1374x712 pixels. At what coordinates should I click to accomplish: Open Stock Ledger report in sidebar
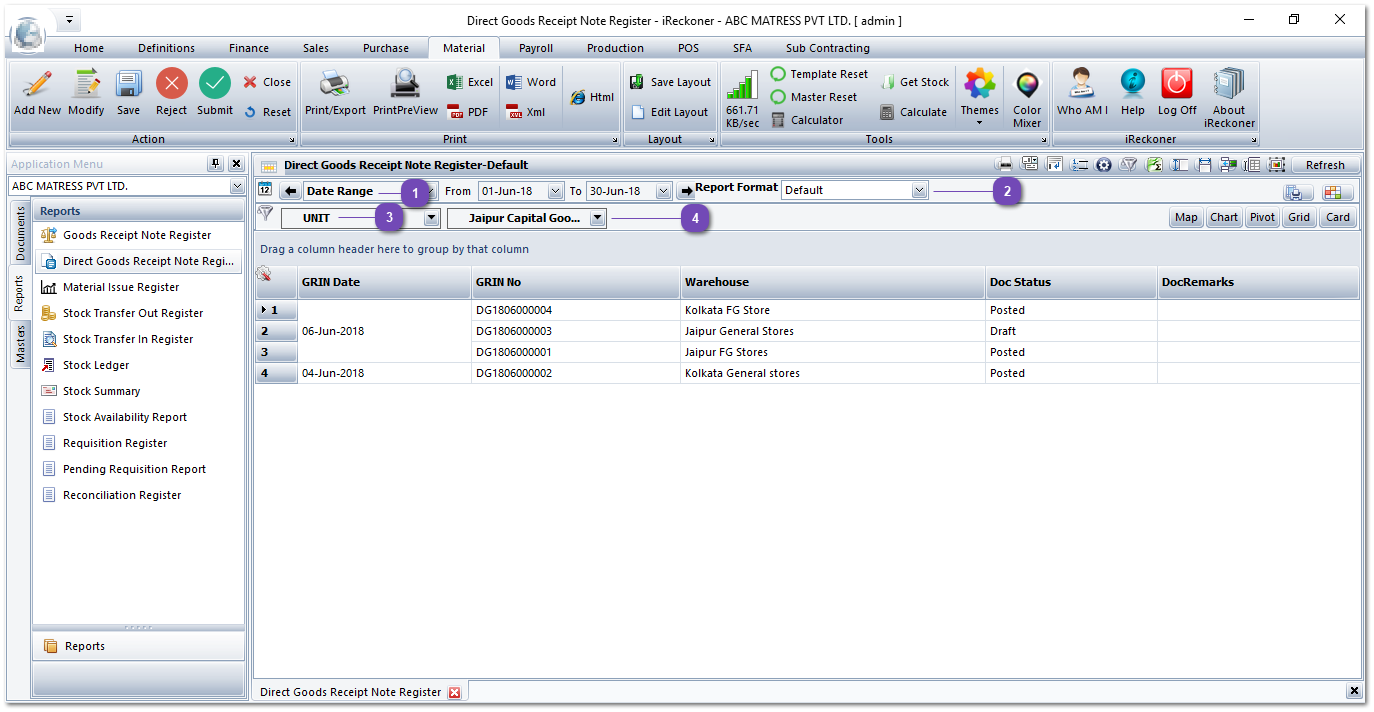tap(96, 365)
